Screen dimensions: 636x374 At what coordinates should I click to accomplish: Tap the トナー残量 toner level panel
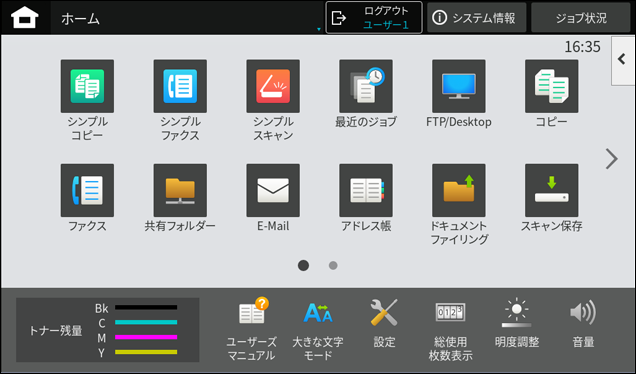pos(107,330)
